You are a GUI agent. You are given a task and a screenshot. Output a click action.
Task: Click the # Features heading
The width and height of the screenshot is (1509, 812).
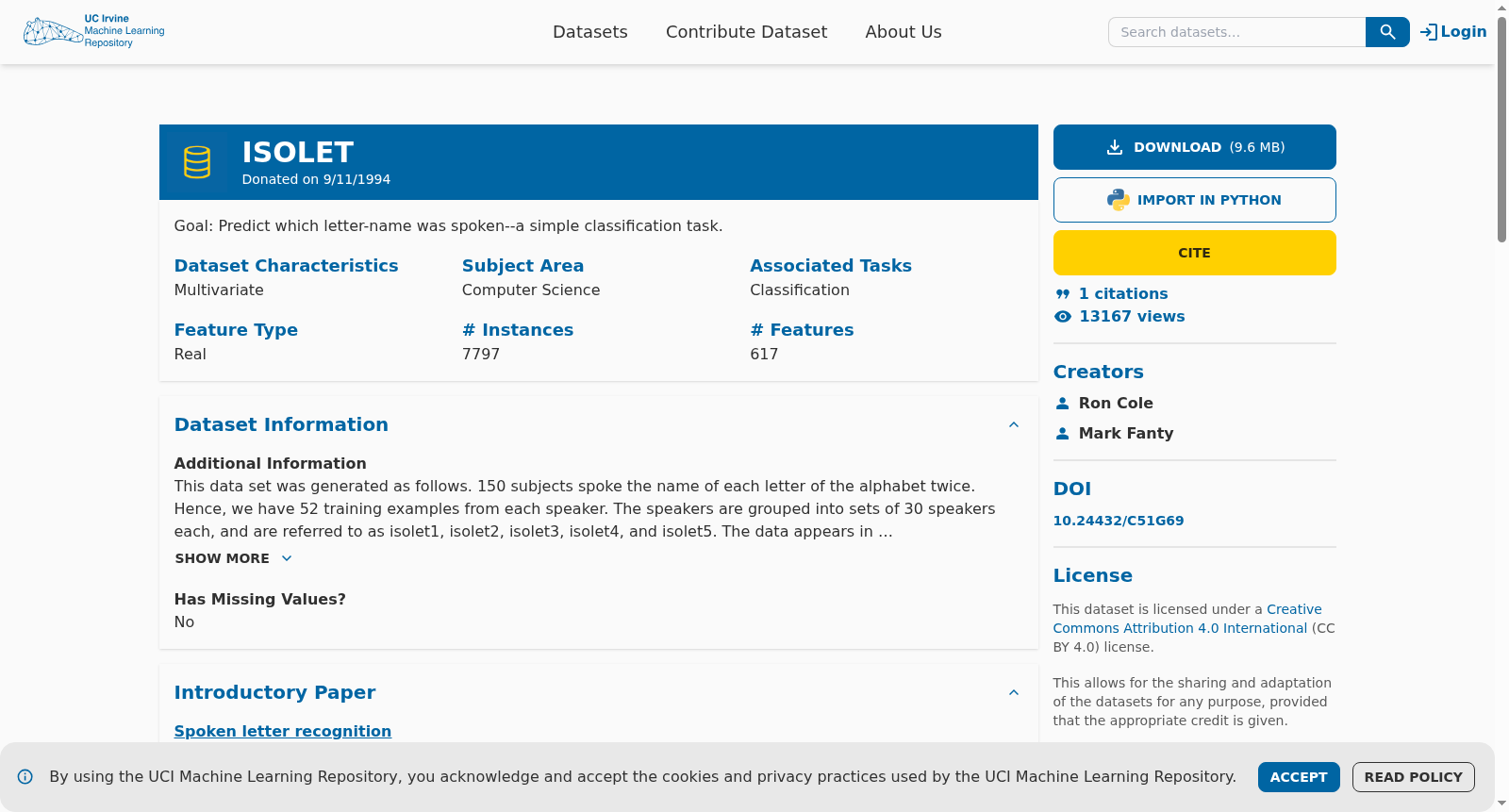[802, 330]
